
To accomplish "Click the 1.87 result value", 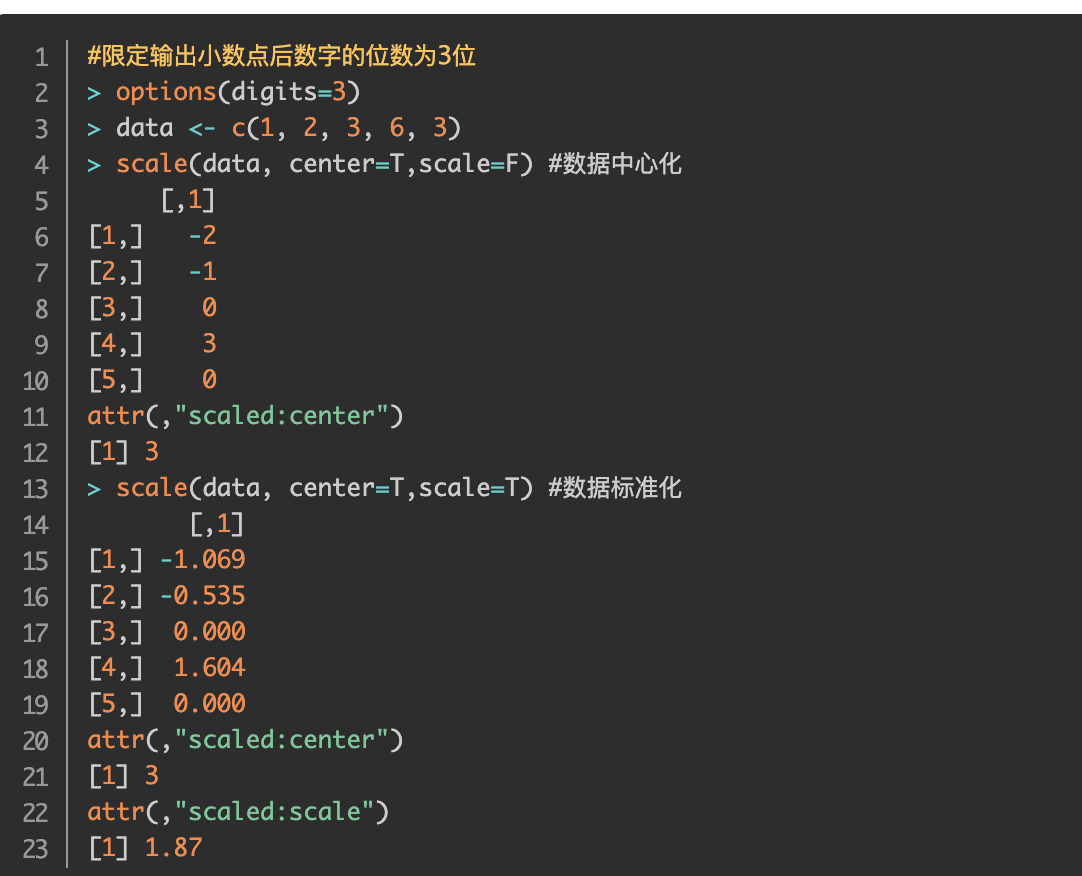I will pos(174,848).
